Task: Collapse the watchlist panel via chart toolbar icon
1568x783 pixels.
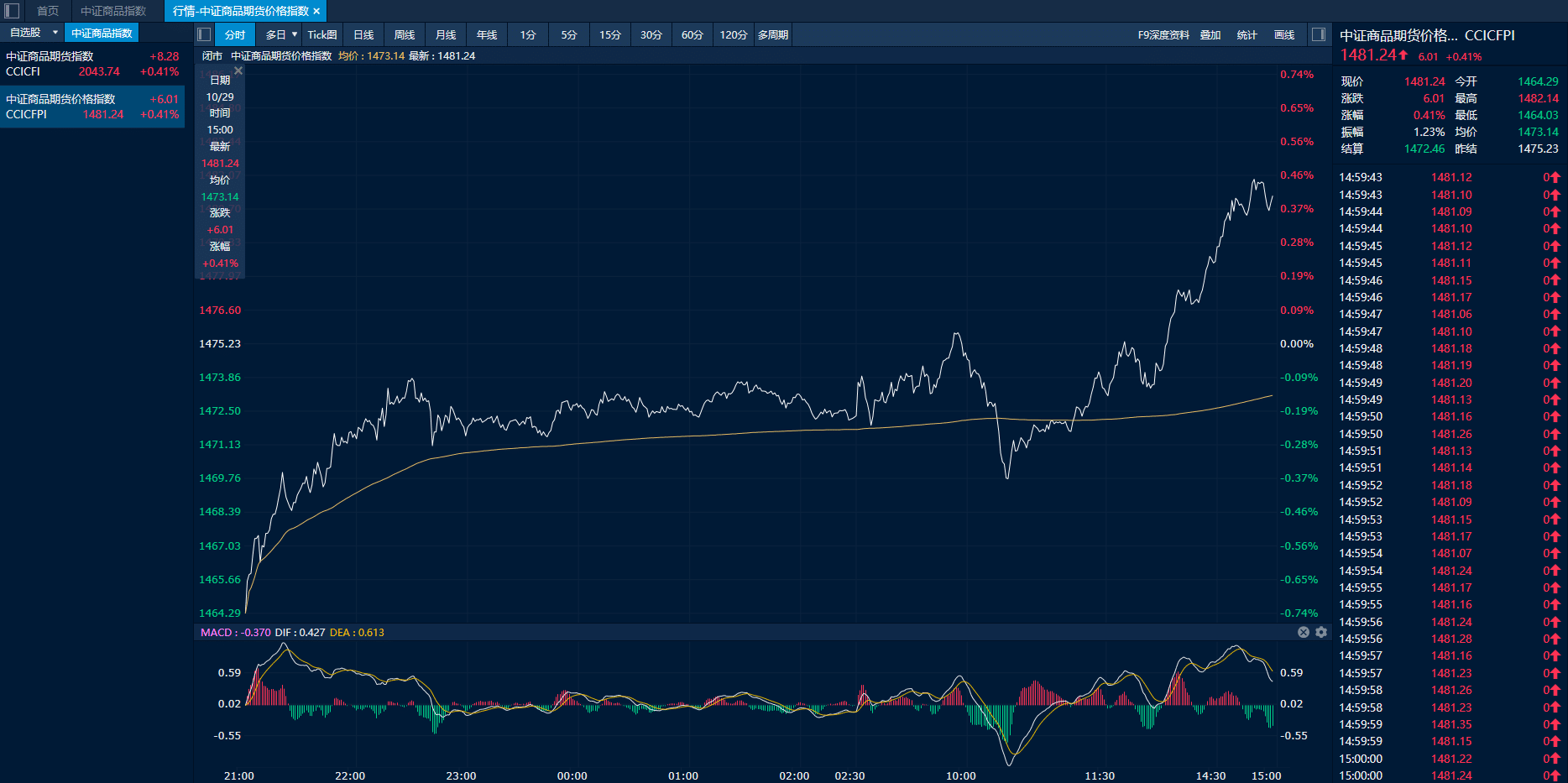Action: [x=204, y=34]
